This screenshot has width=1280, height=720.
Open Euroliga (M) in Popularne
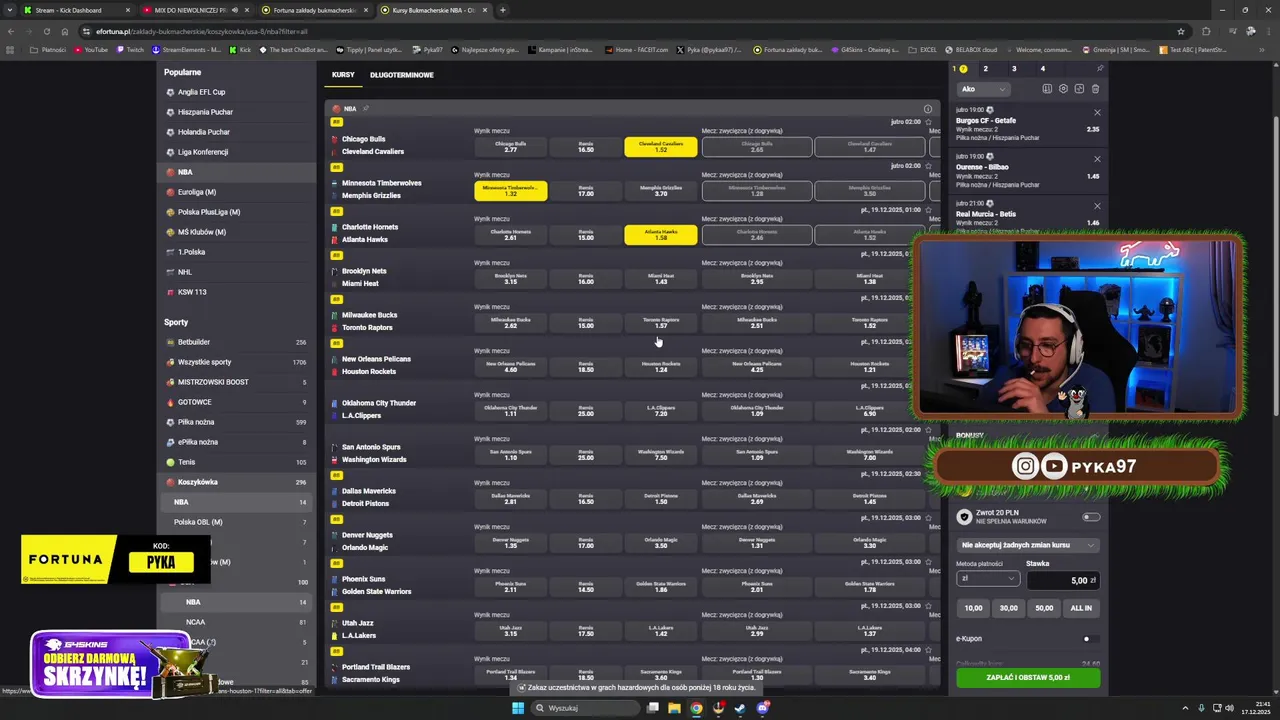click(197, 192)
